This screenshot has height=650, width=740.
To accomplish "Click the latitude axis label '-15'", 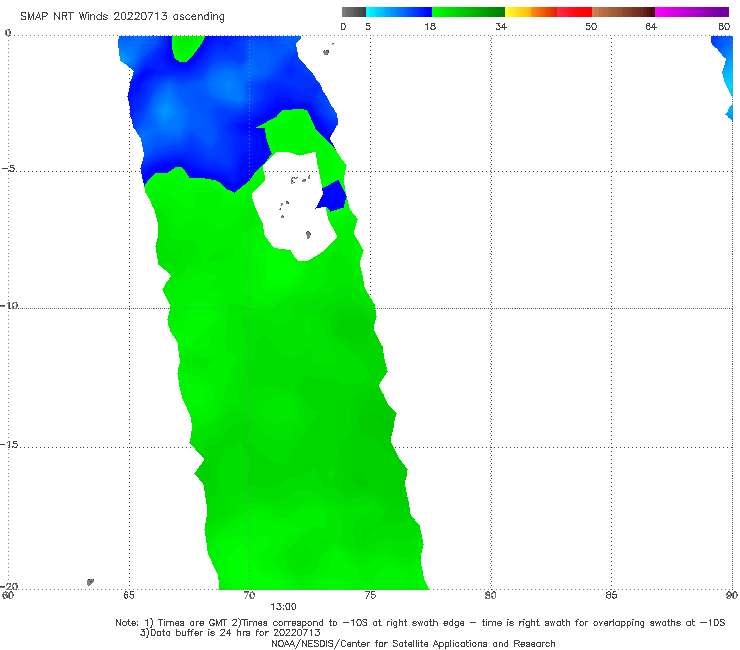I will [x=9, y=444].
